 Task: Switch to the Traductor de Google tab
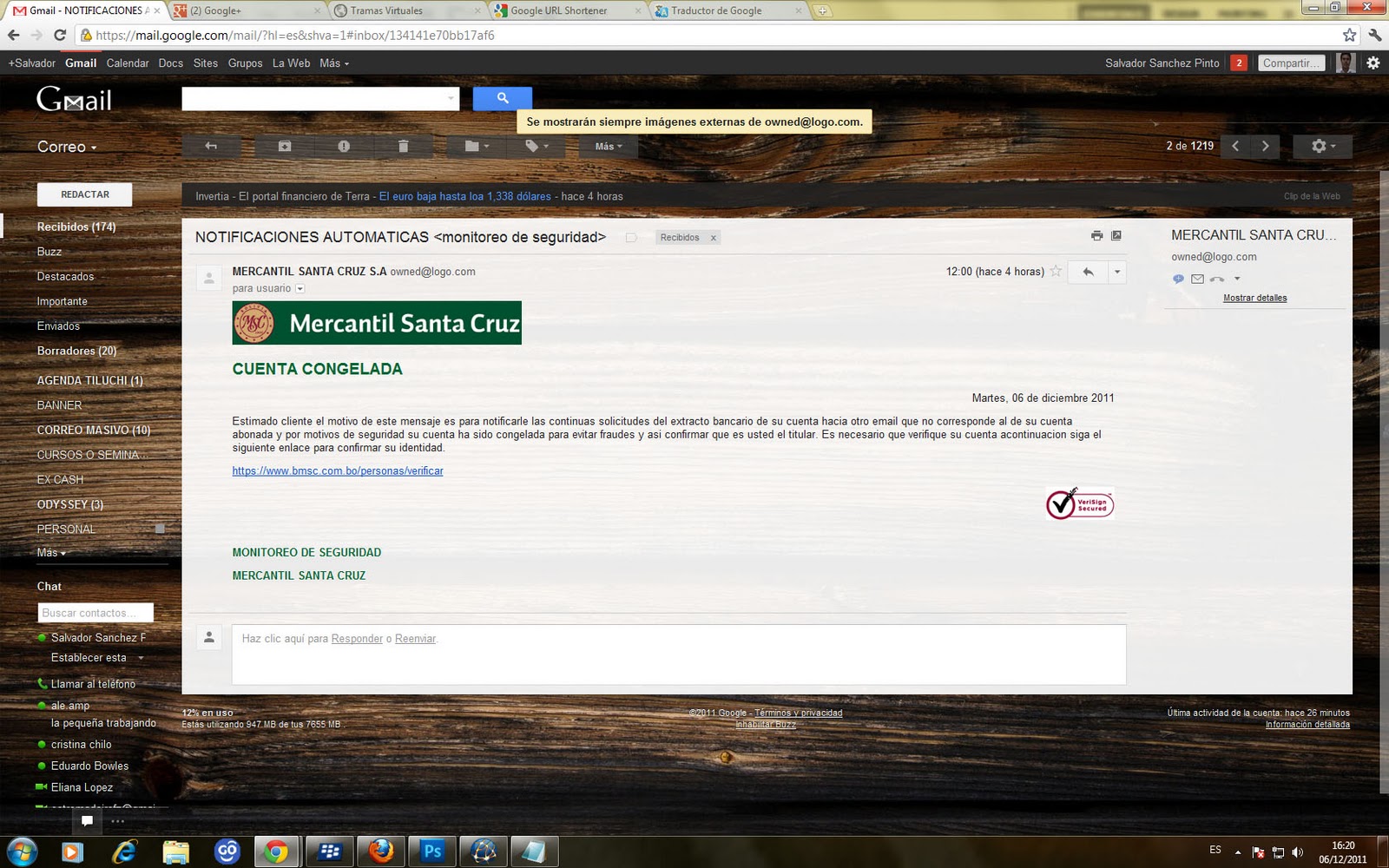727,10
